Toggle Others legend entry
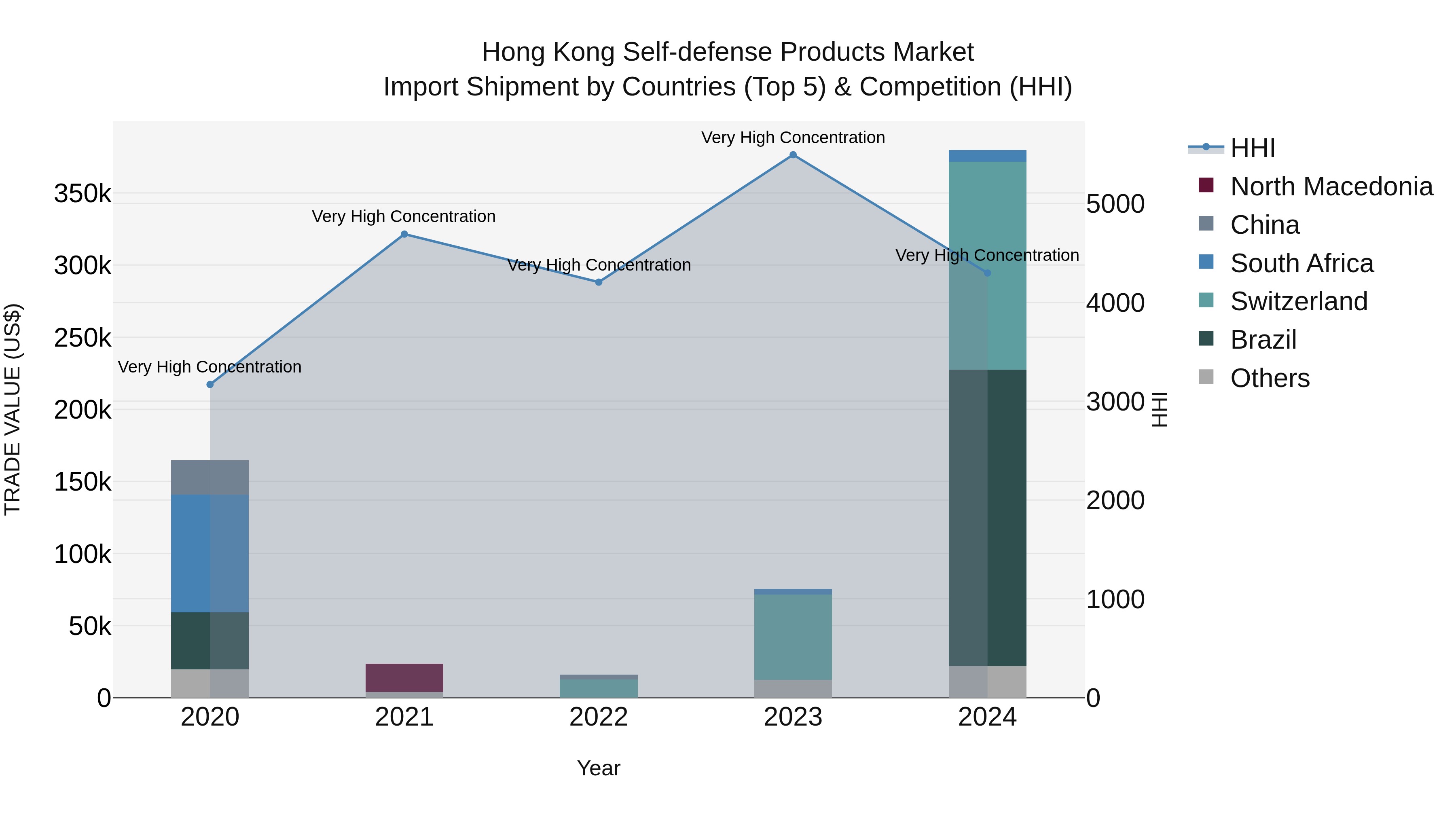Screen dimensions: 1456x819 1254,378
